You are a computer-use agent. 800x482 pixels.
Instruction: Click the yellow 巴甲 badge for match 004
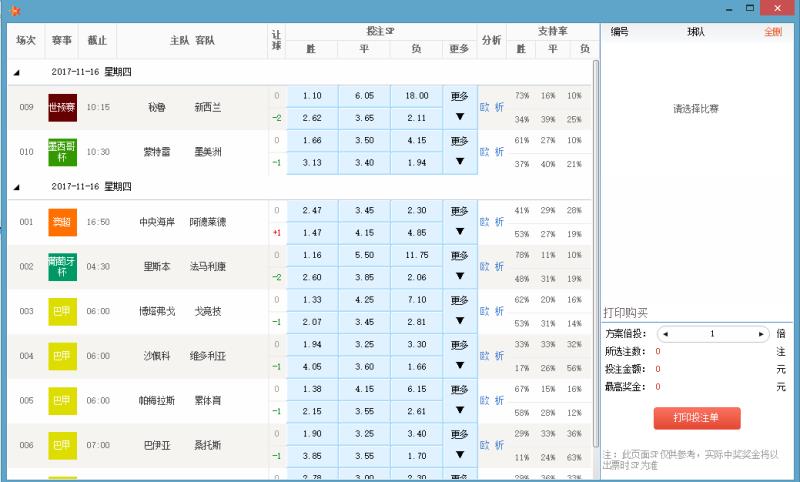(62, 356)
